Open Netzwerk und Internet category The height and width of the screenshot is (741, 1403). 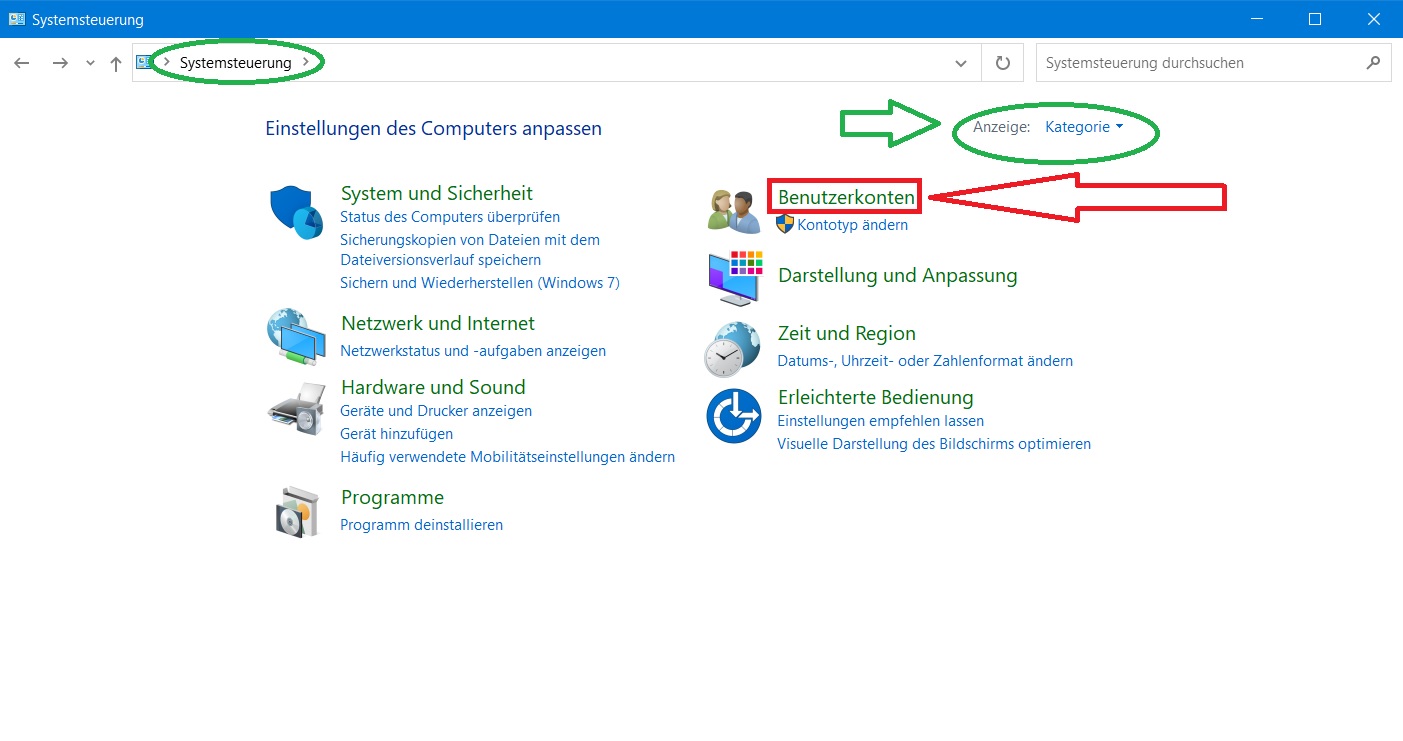(x=438, y=323)
